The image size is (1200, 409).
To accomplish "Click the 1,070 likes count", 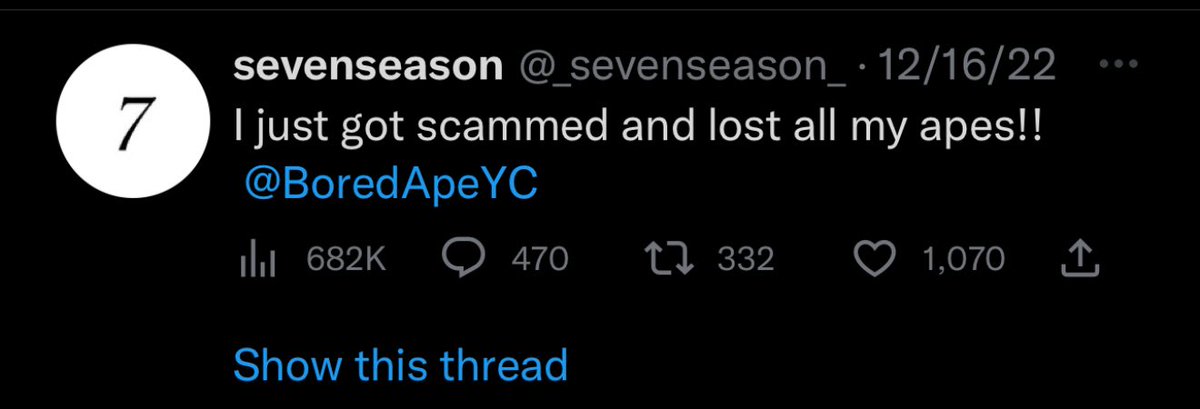I will click(x=964, y=260).
